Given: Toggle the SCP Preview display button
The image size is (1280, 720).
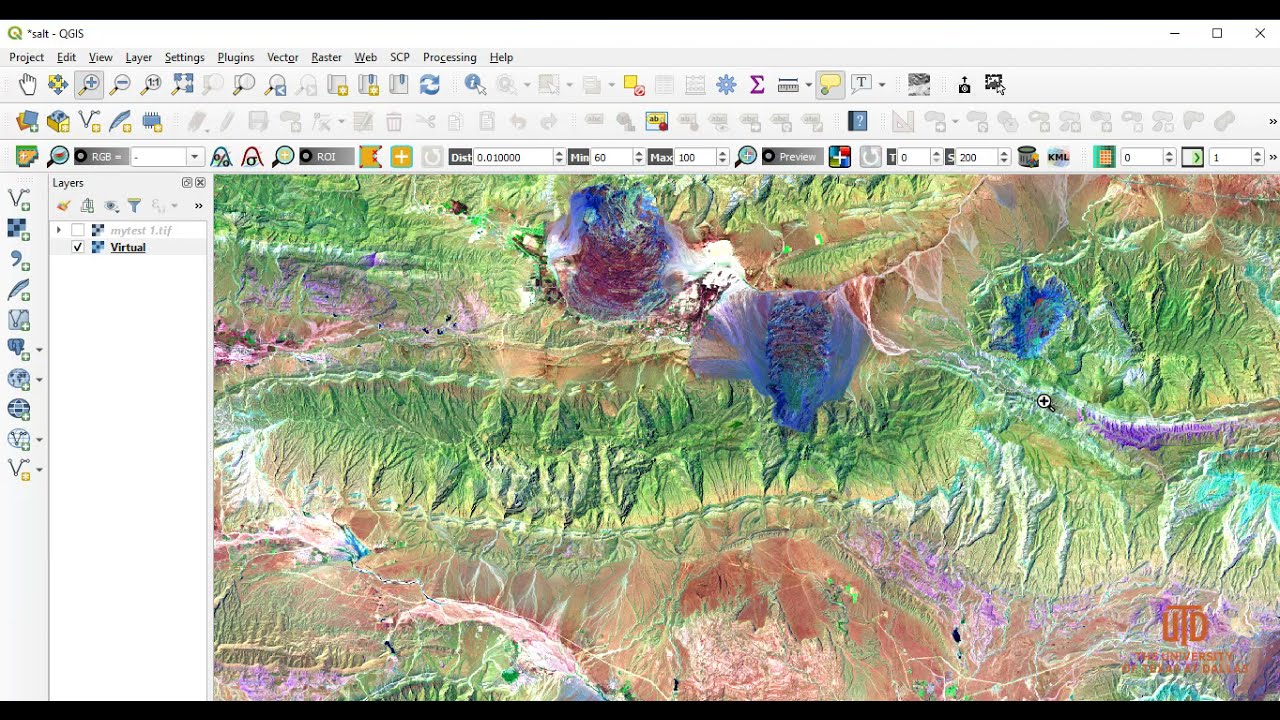Looking at the screenshot, I should [x=791, y=157].
